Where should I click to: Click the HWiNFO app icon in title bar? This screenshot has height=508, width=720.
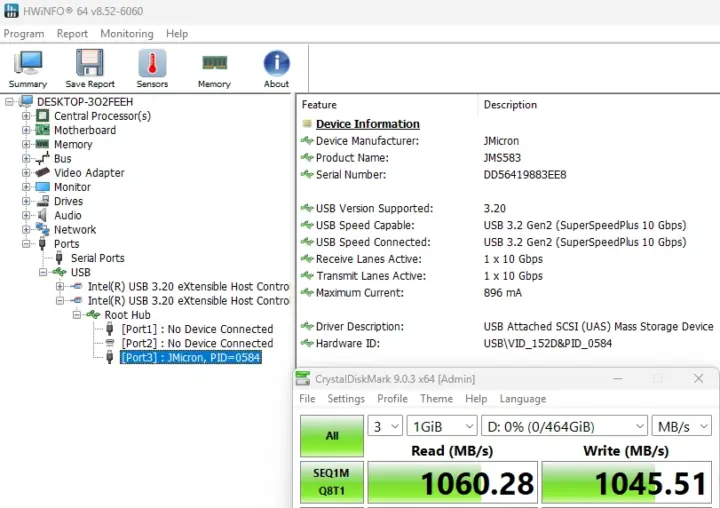pos(11,11)
